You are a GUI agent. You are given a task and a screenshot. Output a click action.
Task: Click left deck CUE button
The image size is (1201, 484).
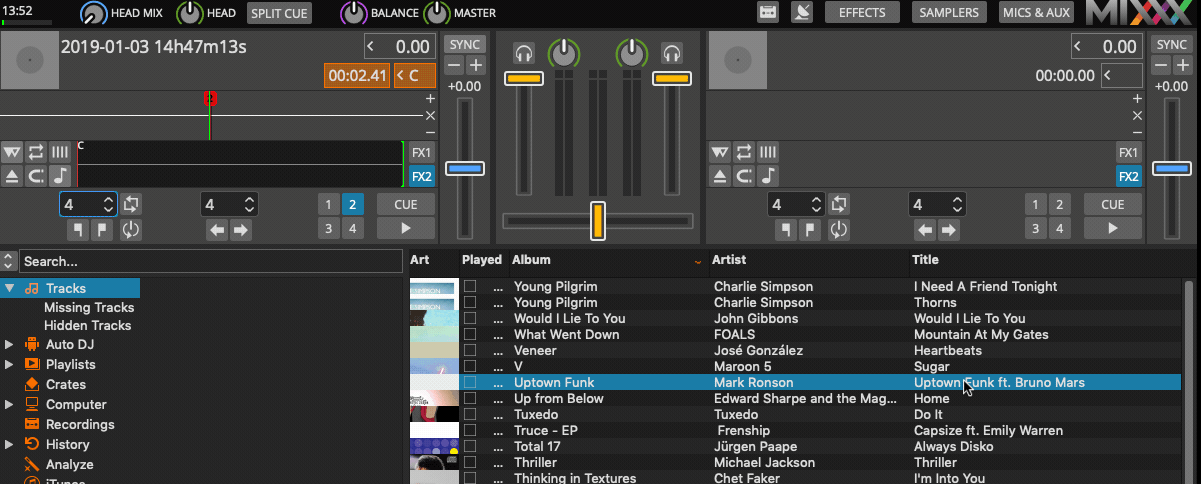(406, 204)
